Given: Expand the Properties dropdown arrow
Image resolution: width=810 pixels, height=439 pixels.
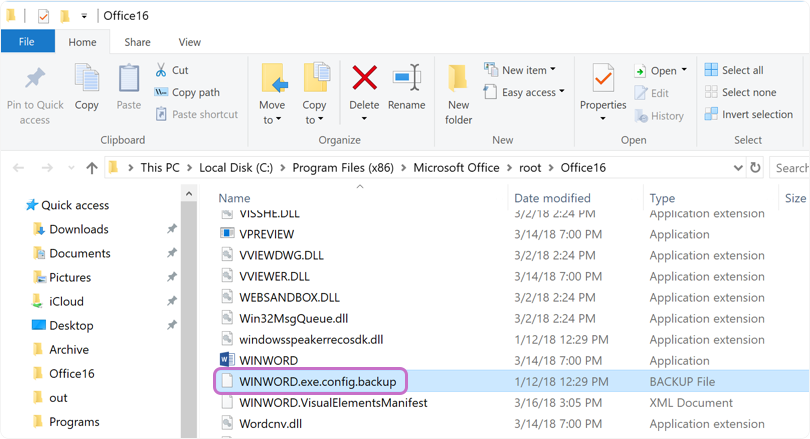Looking at the screenshot, I should click(x=603, y=119).
